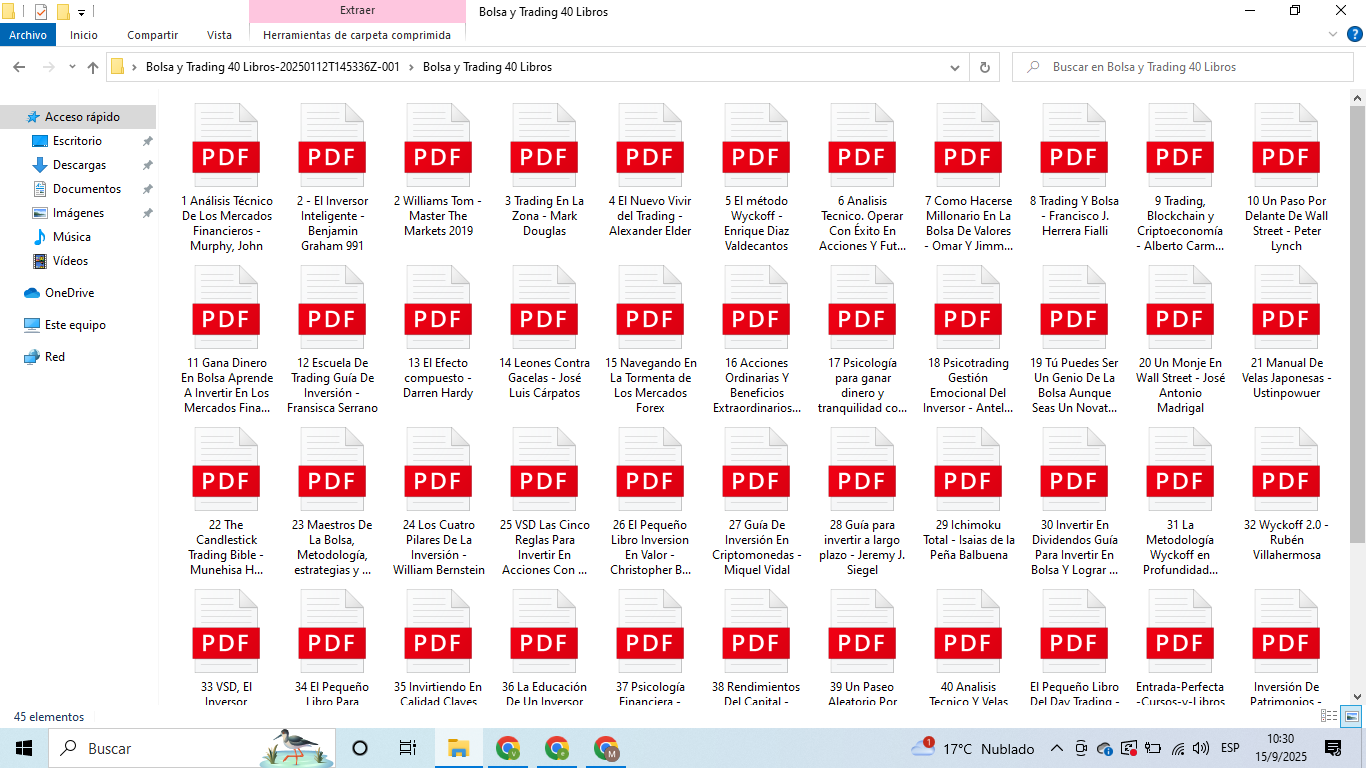
Task: Unpin Descargas using its pin icon
Action: tap(147, 165)
